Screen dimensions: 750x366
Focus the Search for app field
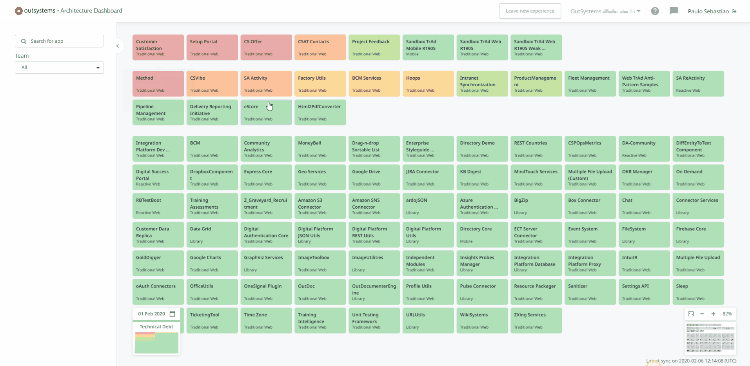[x=59, y=41]
